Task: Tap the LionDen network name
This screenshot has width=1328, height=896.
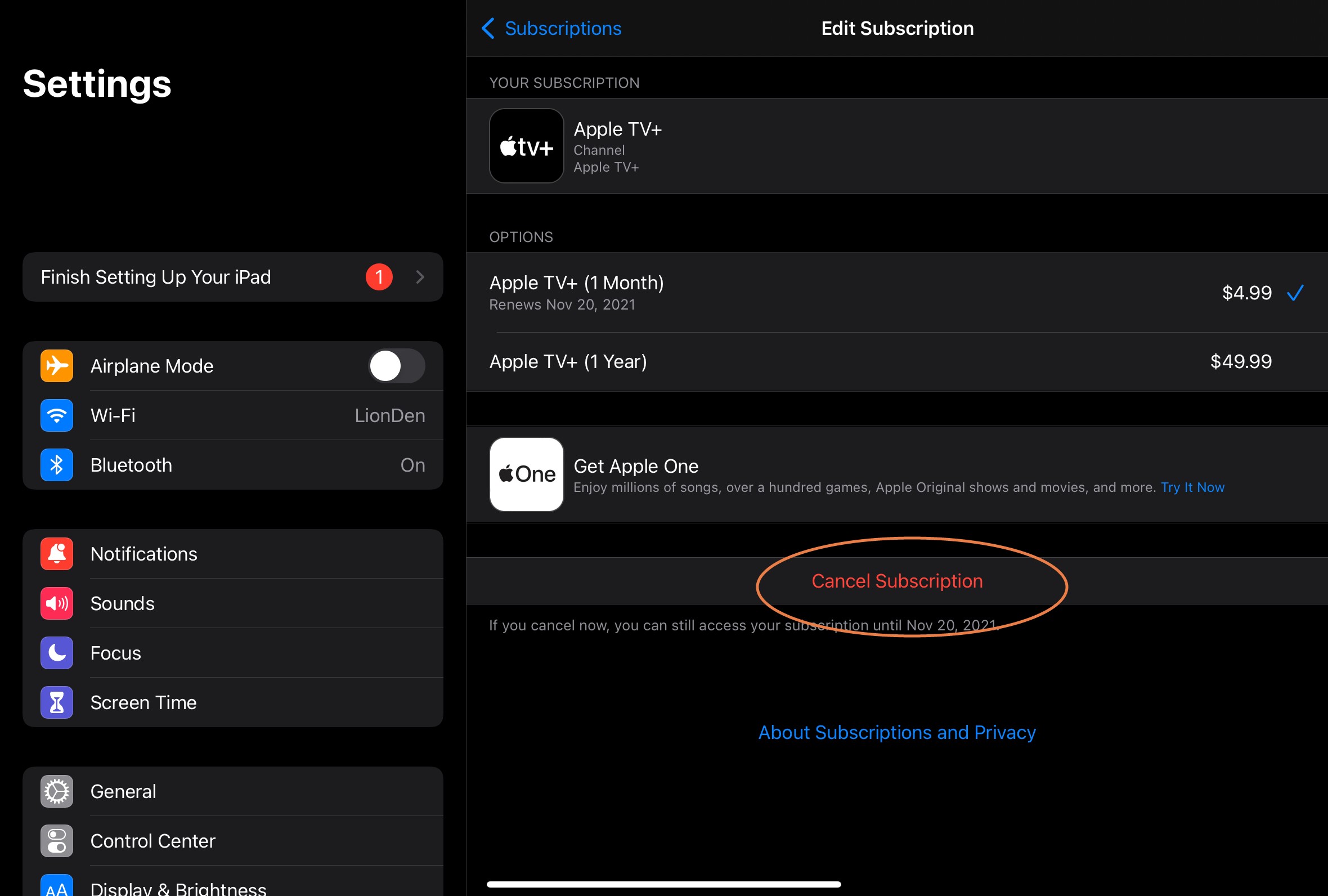Action: (x=390, y=415)
